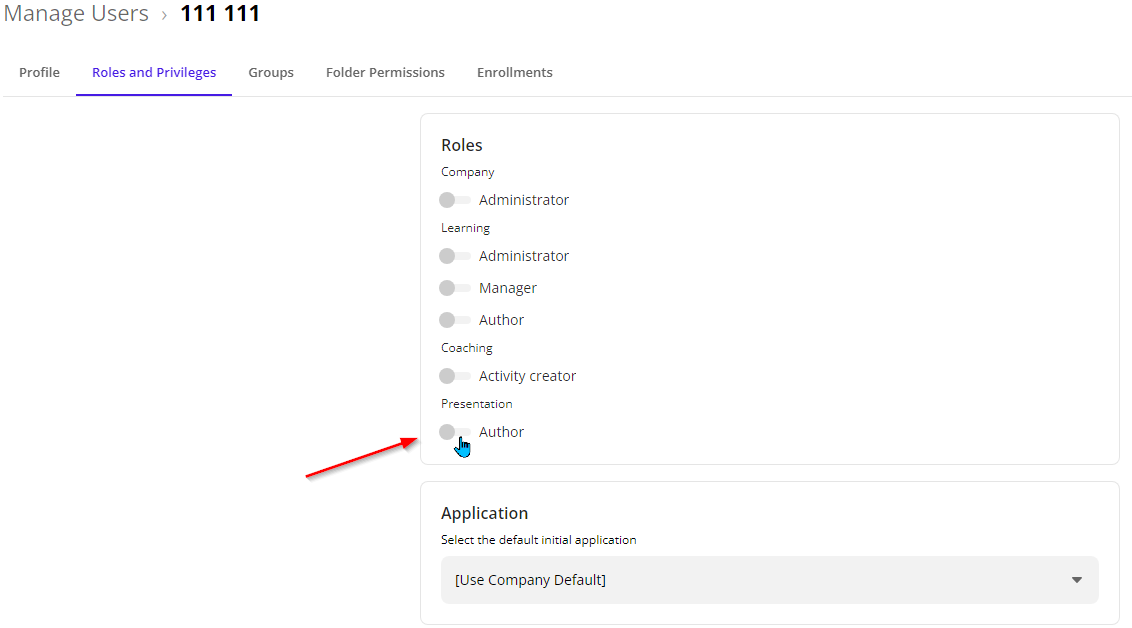
Task: Toggle the Learning Manager role switch
Action: click(455, 288)
